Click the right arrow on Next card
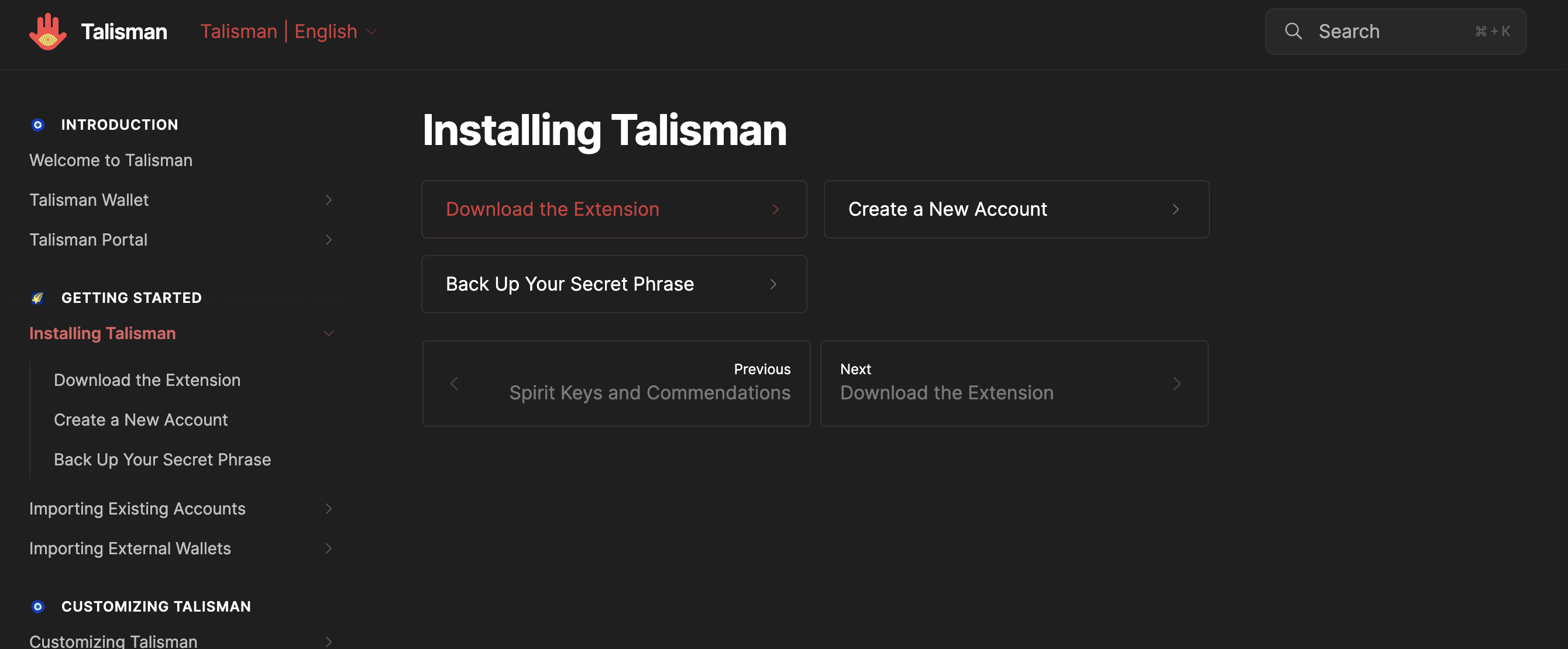The height and width of the screenshot is (649, 1568). [1177, 384]
